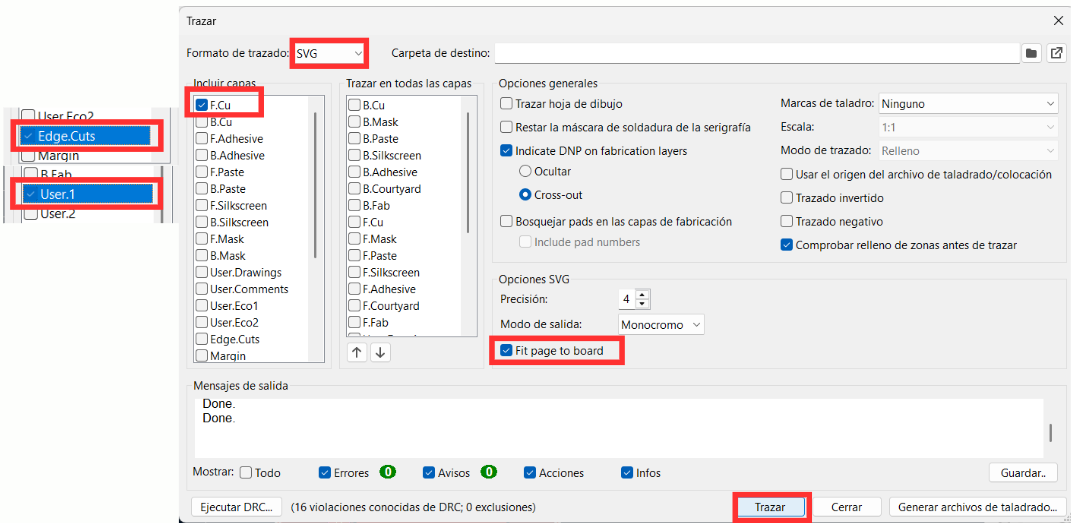The width and height of the screenshot is (1071, 523).
Task: Check B.Mask in Incluir capas
Action: point(202,256)
